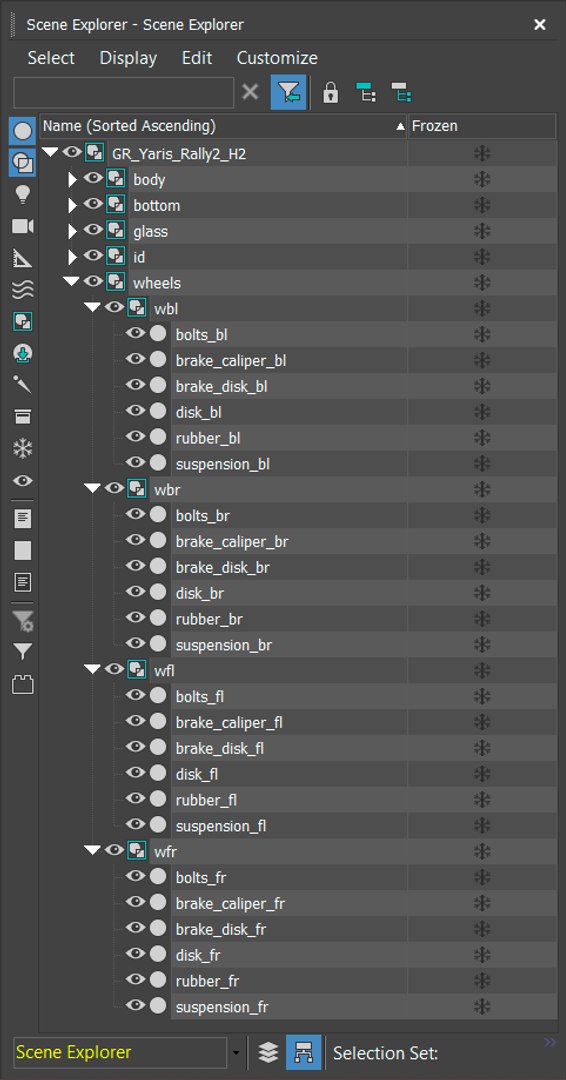Click the search text input field
The width and height of the screenshot is (566, 1080).
pyautogui.click(x=124, y=92)
